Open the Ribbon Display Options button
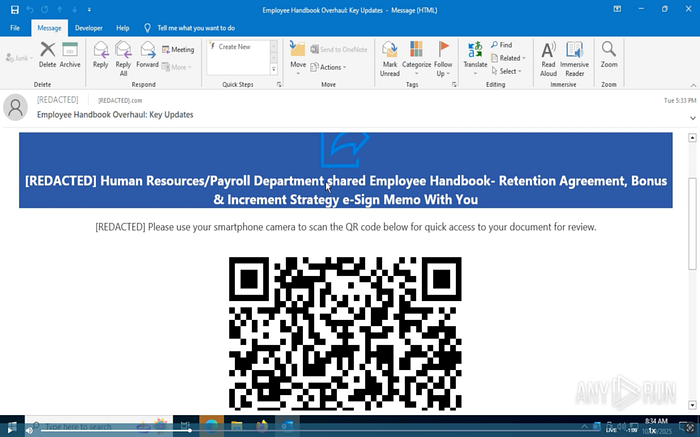Image resolution: width=700 pixels, height=437 pixels. [x=617, y=9]
